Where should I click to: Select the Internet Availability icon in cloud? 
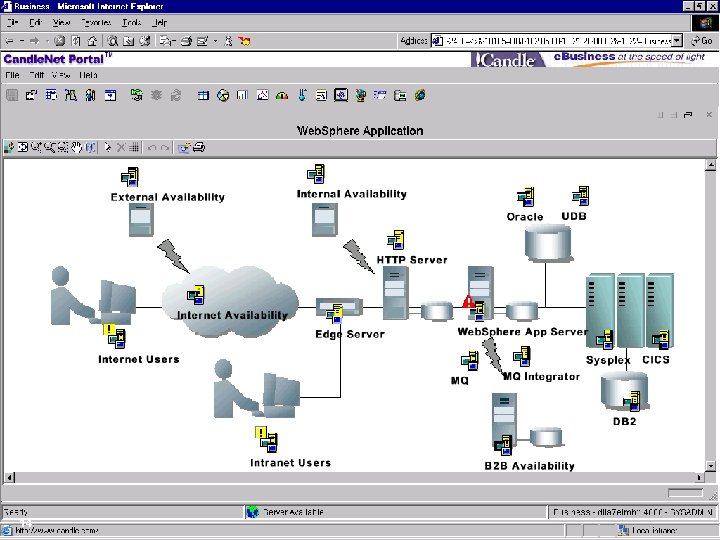pos(196,295)
